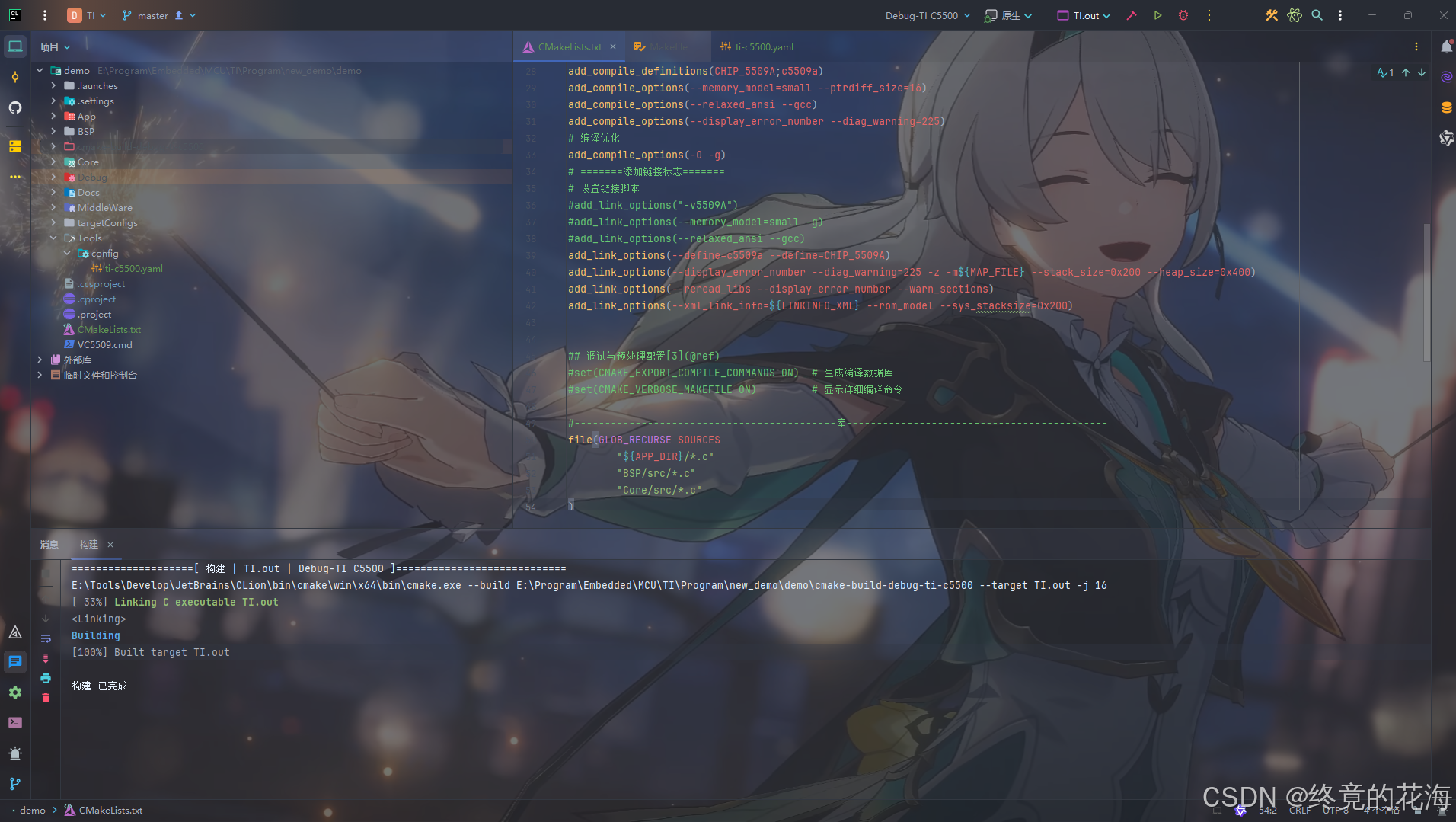Viewport: 1456px width, 822px height.
Task: Run TI.out with the green play icon
Action: click(1157, 15)
